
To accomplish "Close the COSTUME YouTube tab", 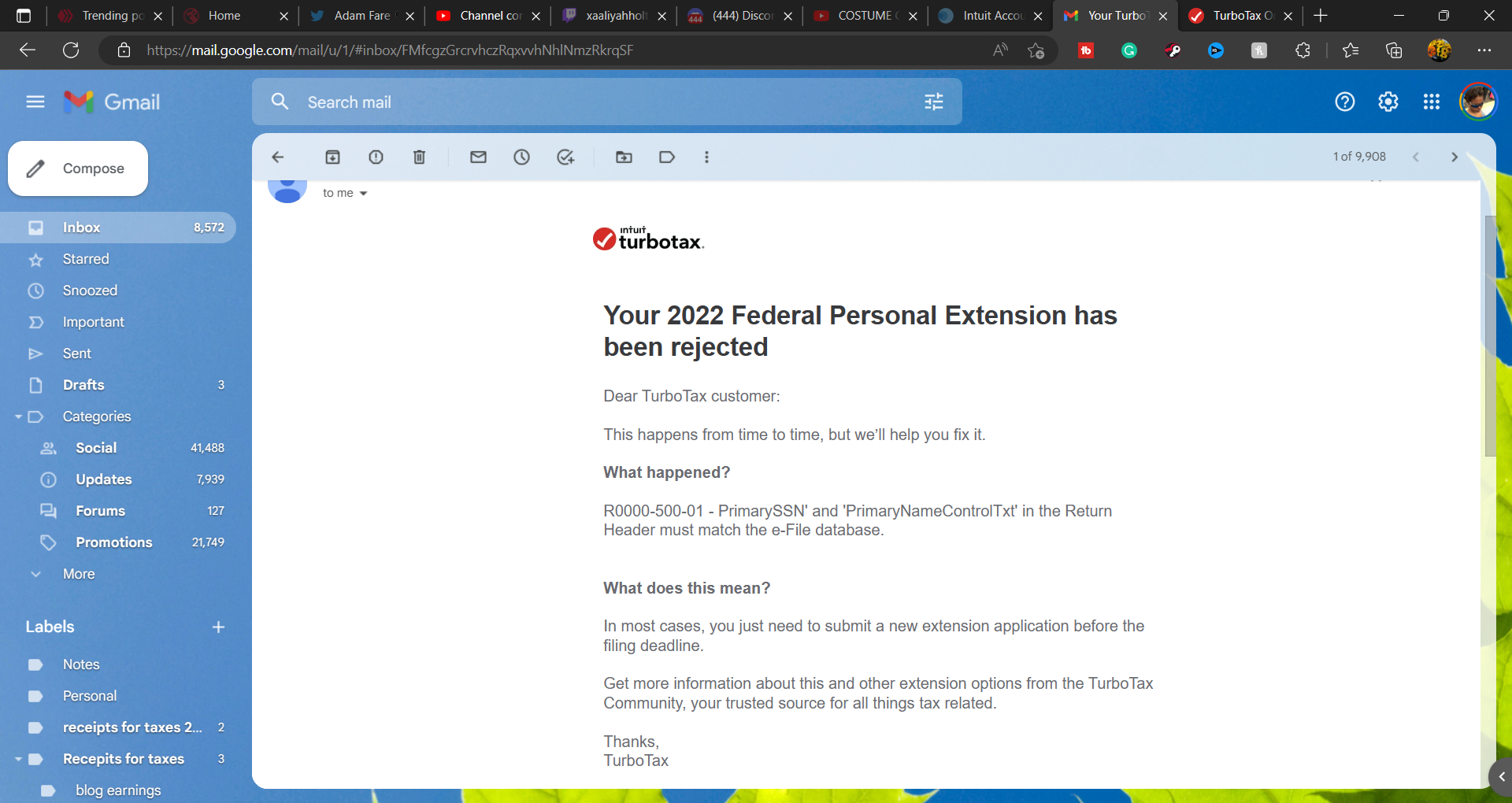I will click(913, 16).
